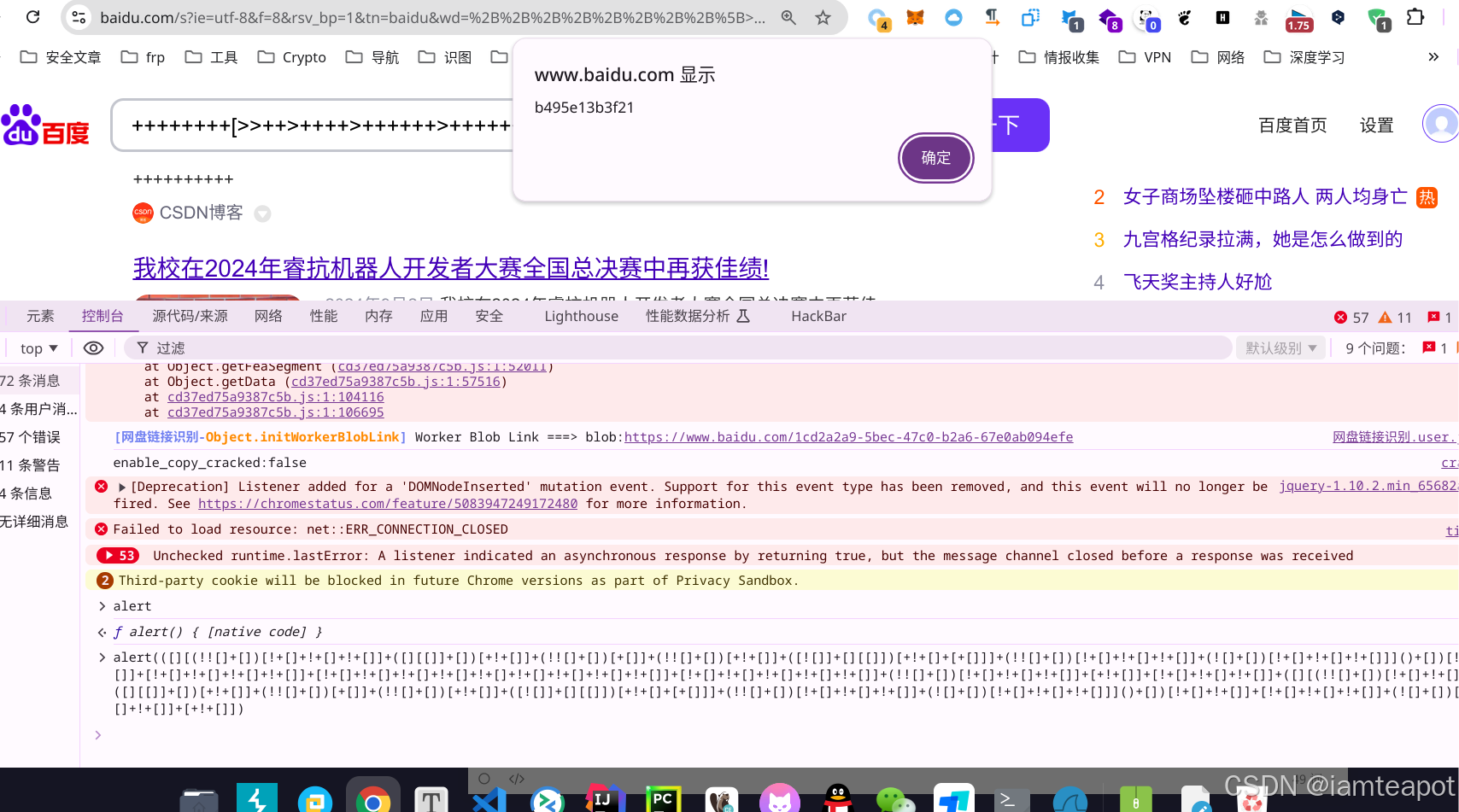Bookmark this page with the star icon
The image size is (1459, 812).
(x=823, y=17)
